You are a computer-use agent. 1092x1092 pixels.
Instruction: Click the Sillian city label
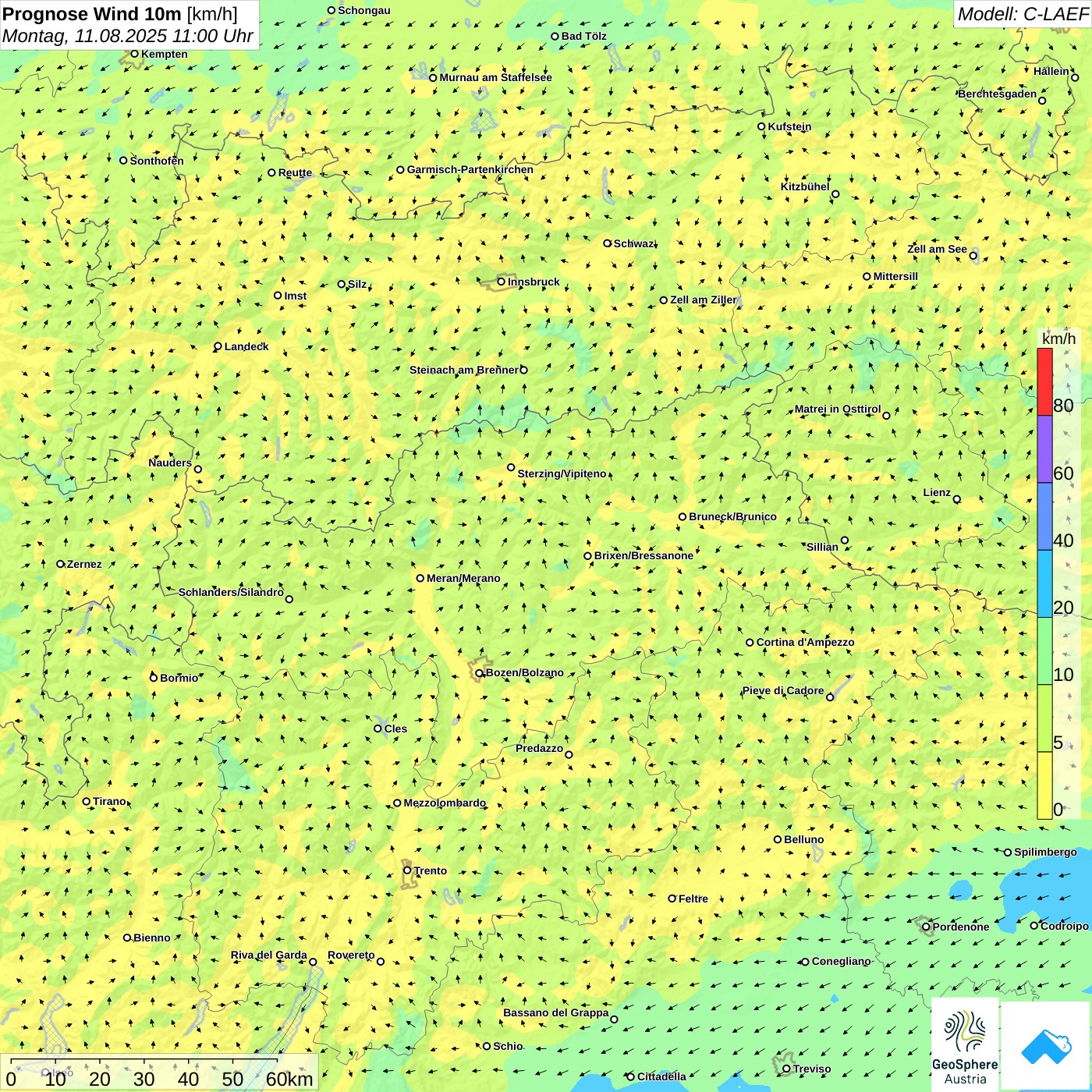(822, 547)
